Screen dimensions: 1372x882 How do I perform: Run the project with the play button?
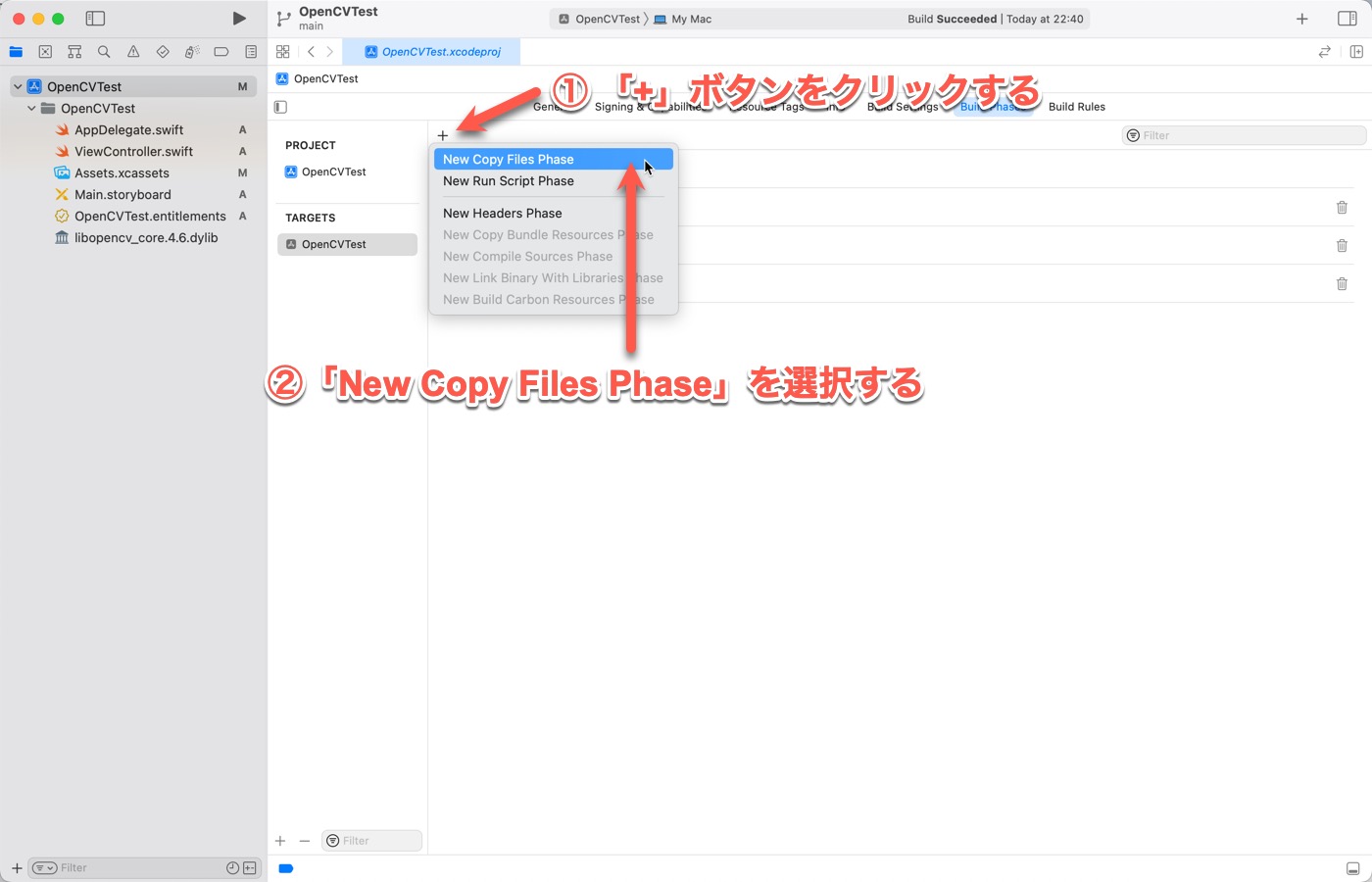click(x=239, y=19)
